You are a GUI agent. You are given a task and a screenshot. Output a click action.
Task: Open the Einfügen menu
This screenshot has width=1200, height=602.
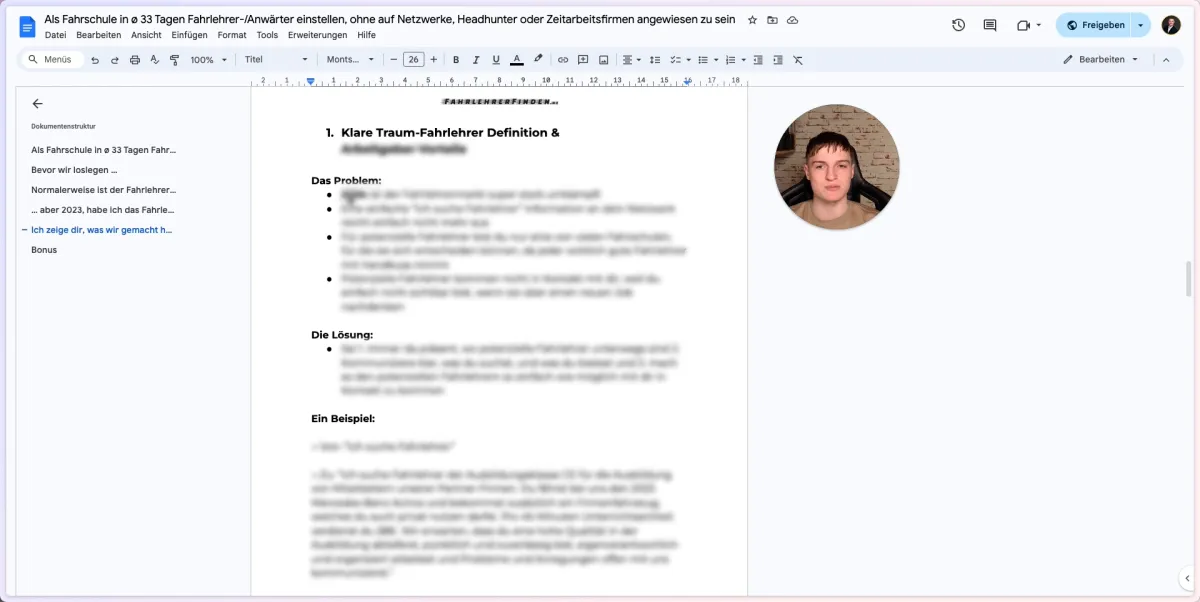(189, 35)
